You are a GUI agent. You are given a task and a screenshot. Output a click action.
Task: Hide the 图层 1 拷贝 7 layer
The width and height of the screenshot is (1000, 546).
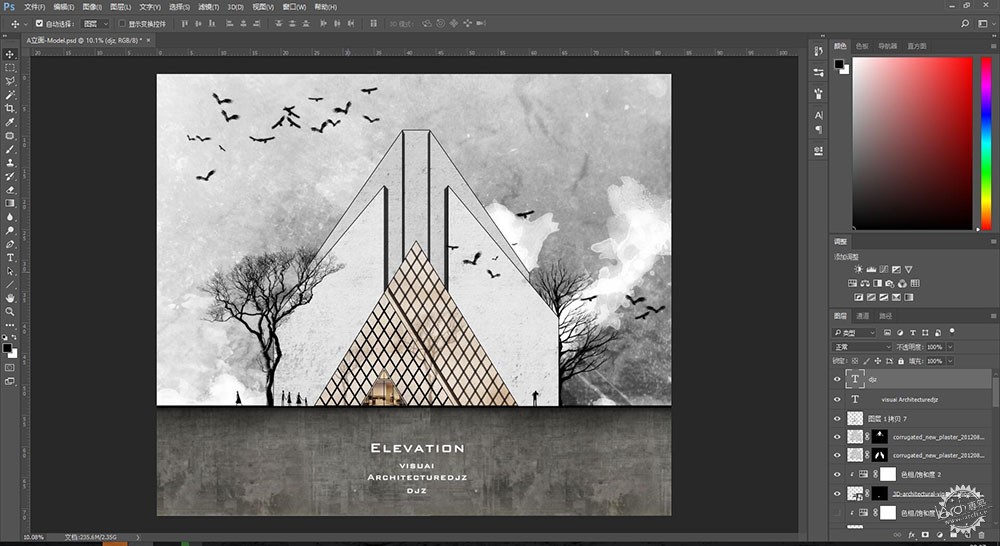(837, 418)
